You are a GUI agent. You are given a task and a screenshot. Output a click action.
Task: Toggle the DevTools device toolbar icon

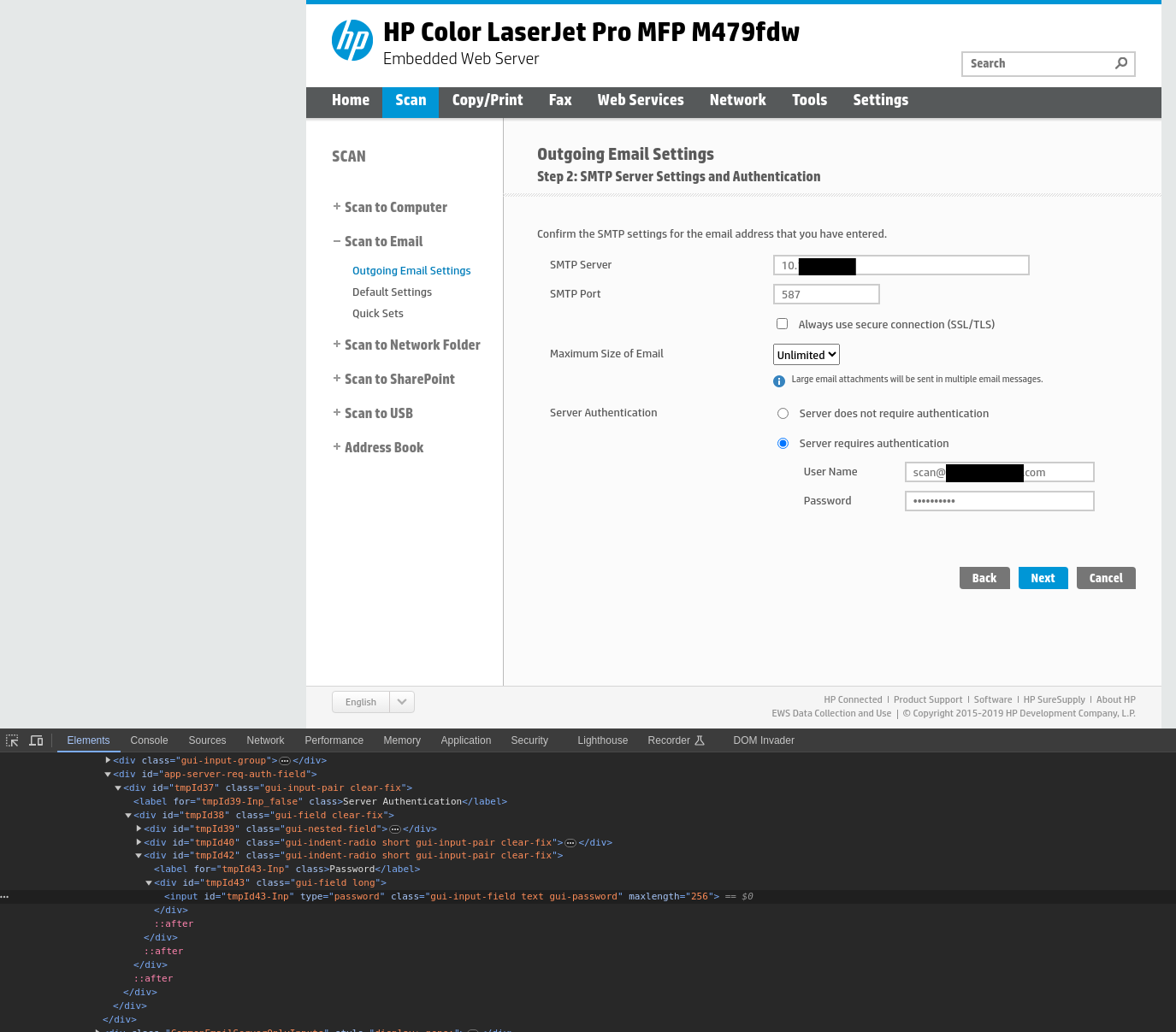click(x=36, y=740)
